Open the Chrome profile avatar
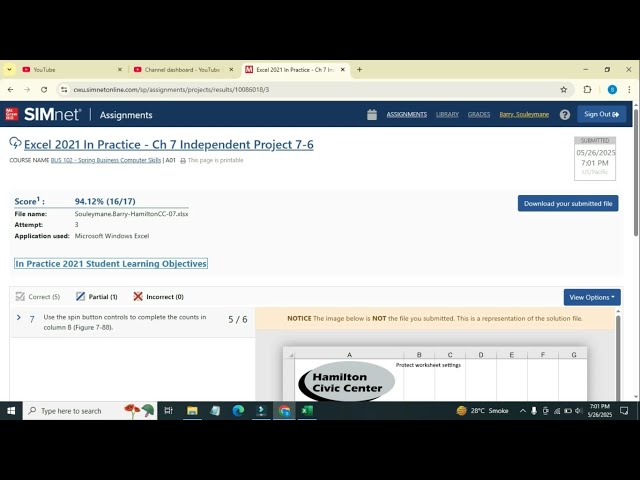Viewport: 640px width, 480px height. tap(612, 89)
